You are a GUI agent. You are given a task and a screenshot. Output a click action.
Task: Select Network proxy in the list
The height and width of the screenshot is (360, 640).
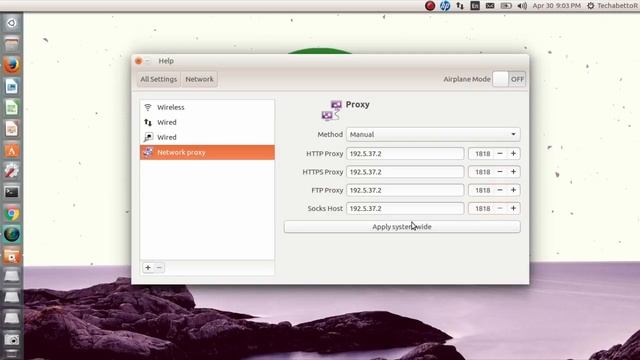pyautogui.click(x=207, y=152)
